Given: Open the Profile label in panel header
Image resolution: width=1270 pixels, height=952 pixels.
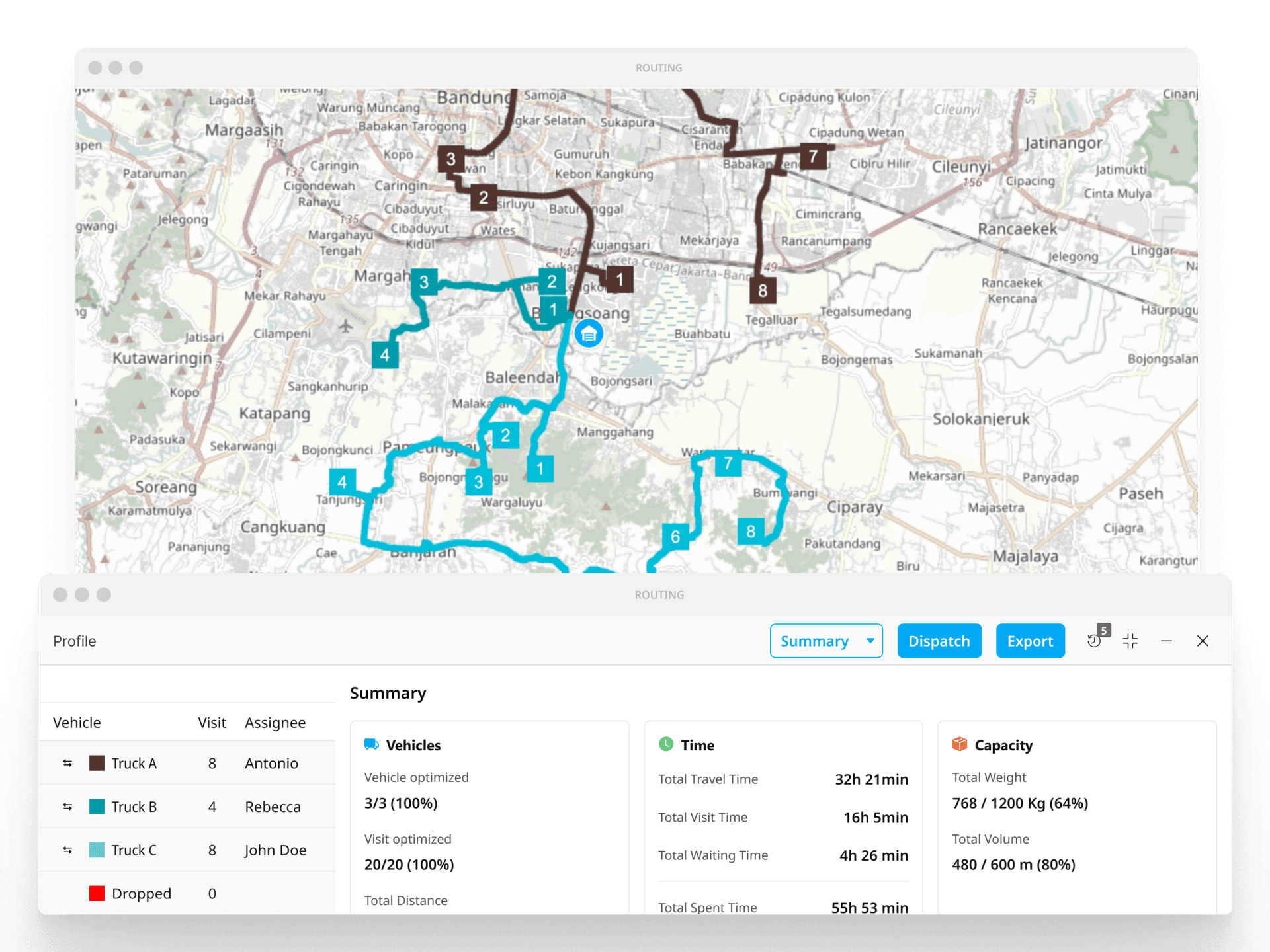Looking at the screenshot, I should point(75,641).
